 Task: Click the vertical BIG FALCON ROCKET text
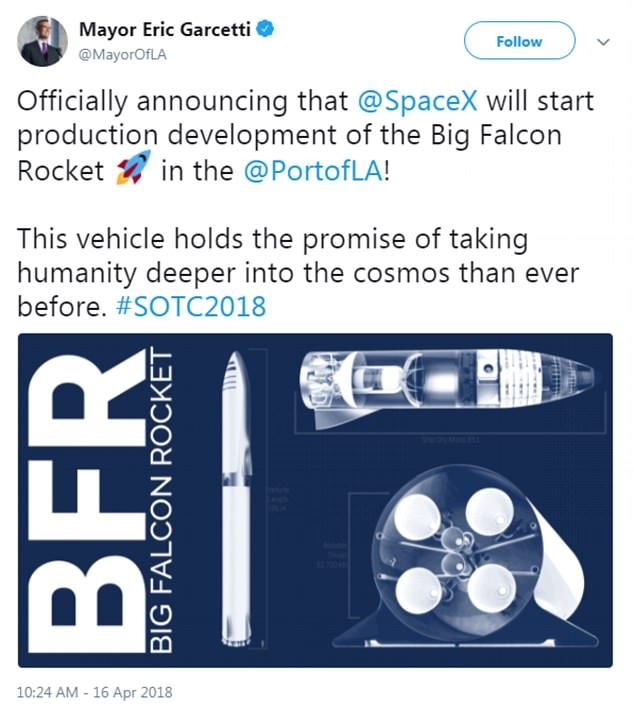coord(161,502)
